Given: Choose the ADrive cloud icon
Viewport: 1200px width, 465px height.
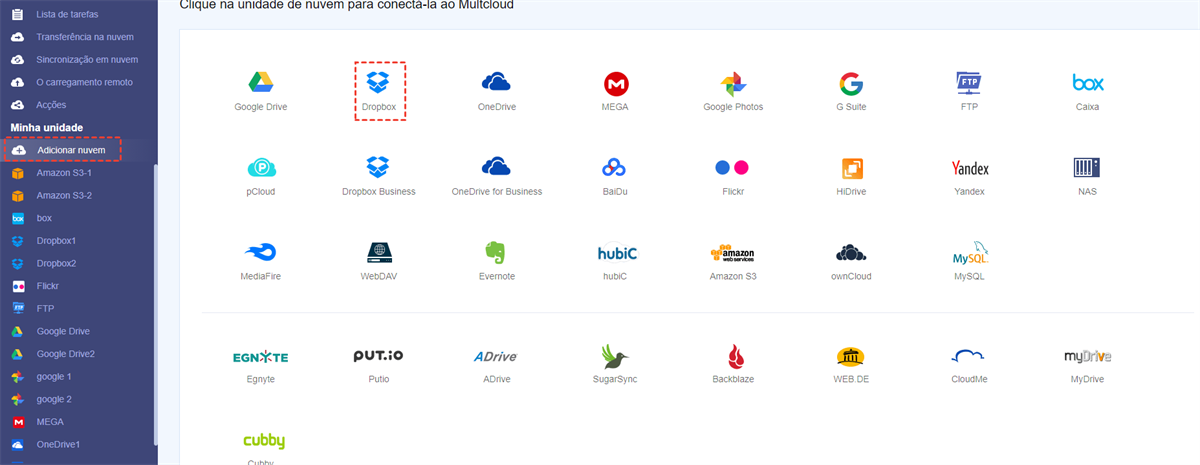Looking at the screenshot, I should 497,356.
